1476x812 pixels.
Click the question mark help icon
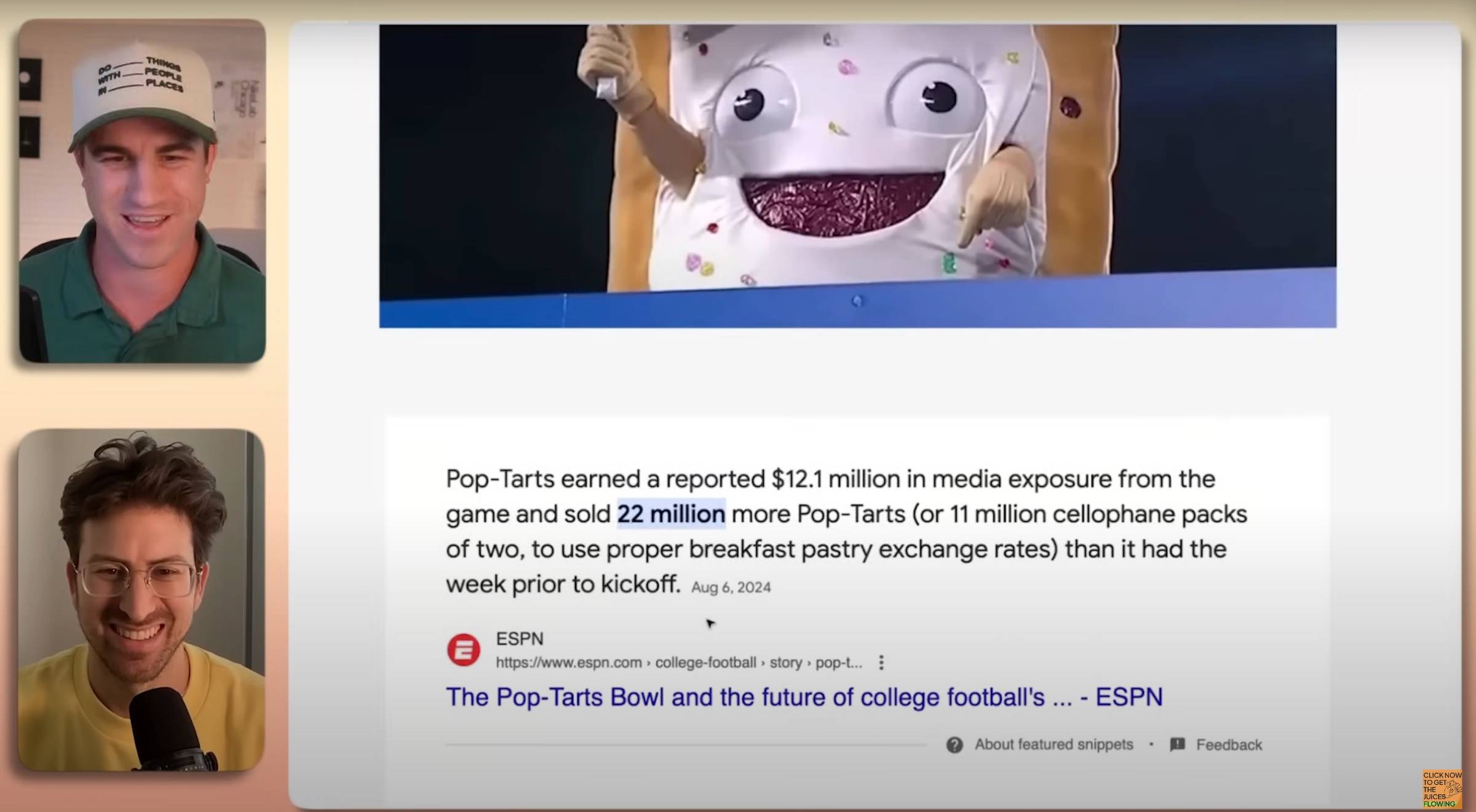tap(954, 745)
